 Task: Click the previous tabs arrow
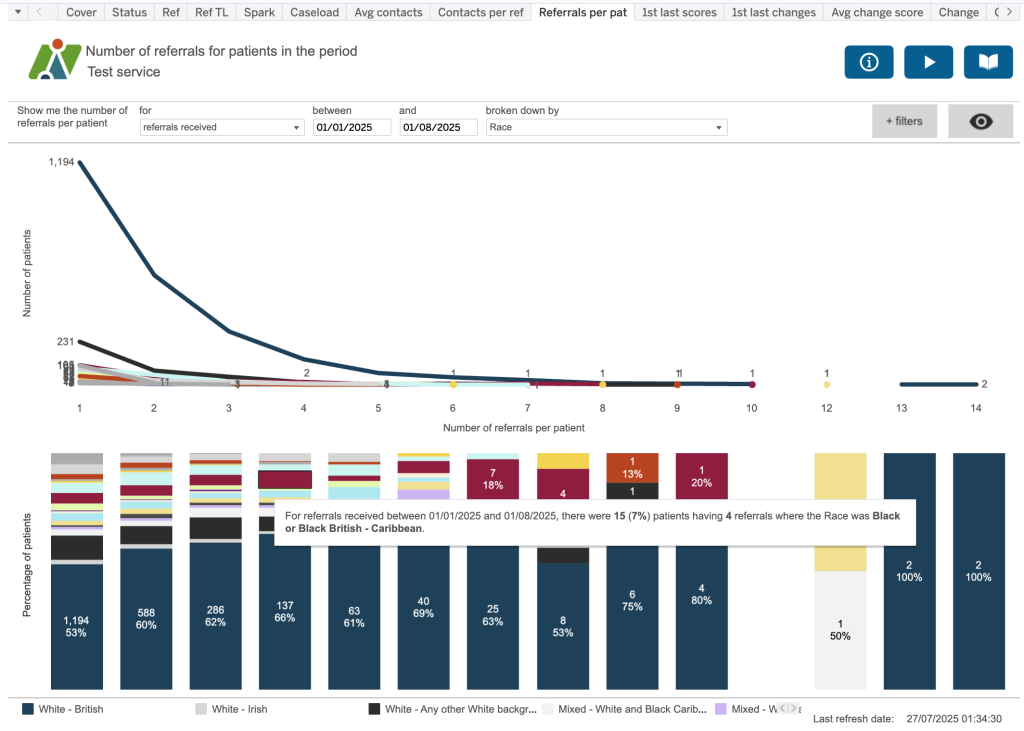coord(39,12)
